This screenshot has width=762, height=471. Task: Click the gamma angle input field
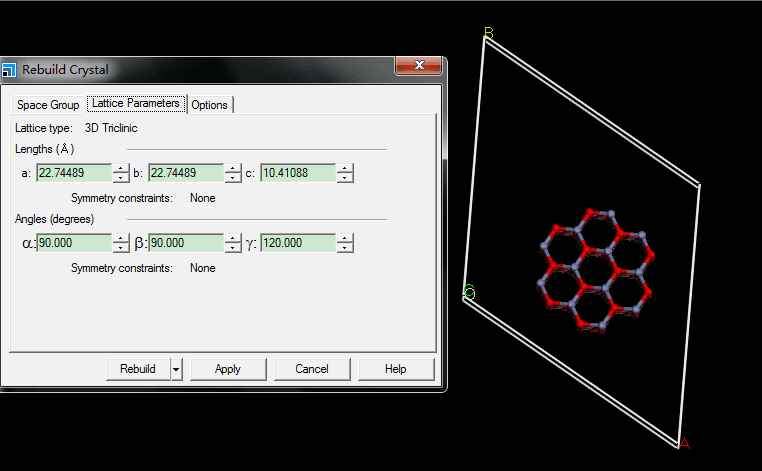pyautogui.click(x=298, y=243)
